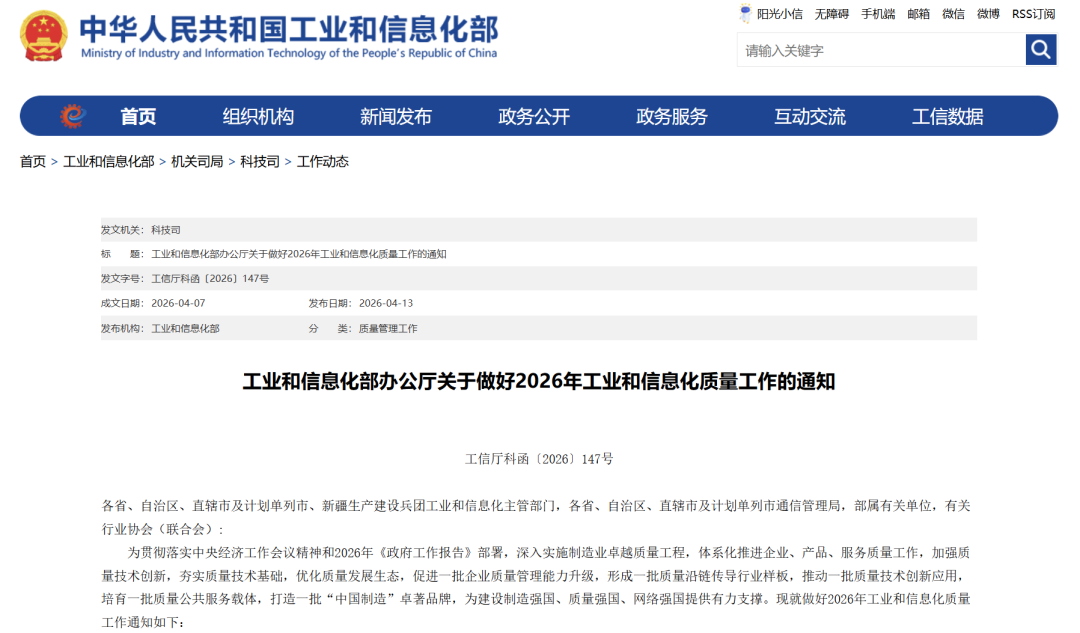
Task: Click the gear logo in navigation bar
Action: [x=72, y=116]
